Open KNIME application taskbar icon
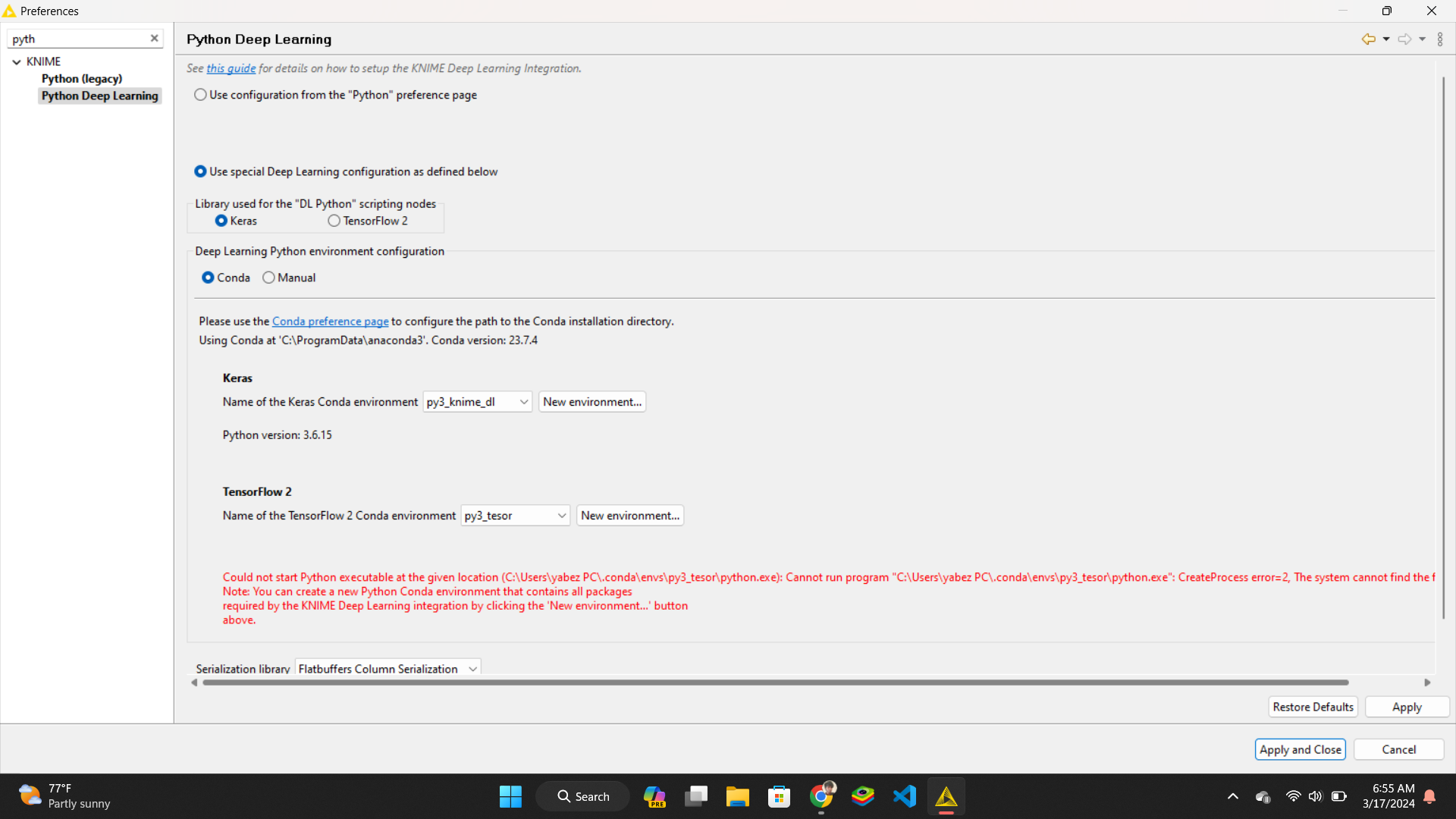 [946, 796]
